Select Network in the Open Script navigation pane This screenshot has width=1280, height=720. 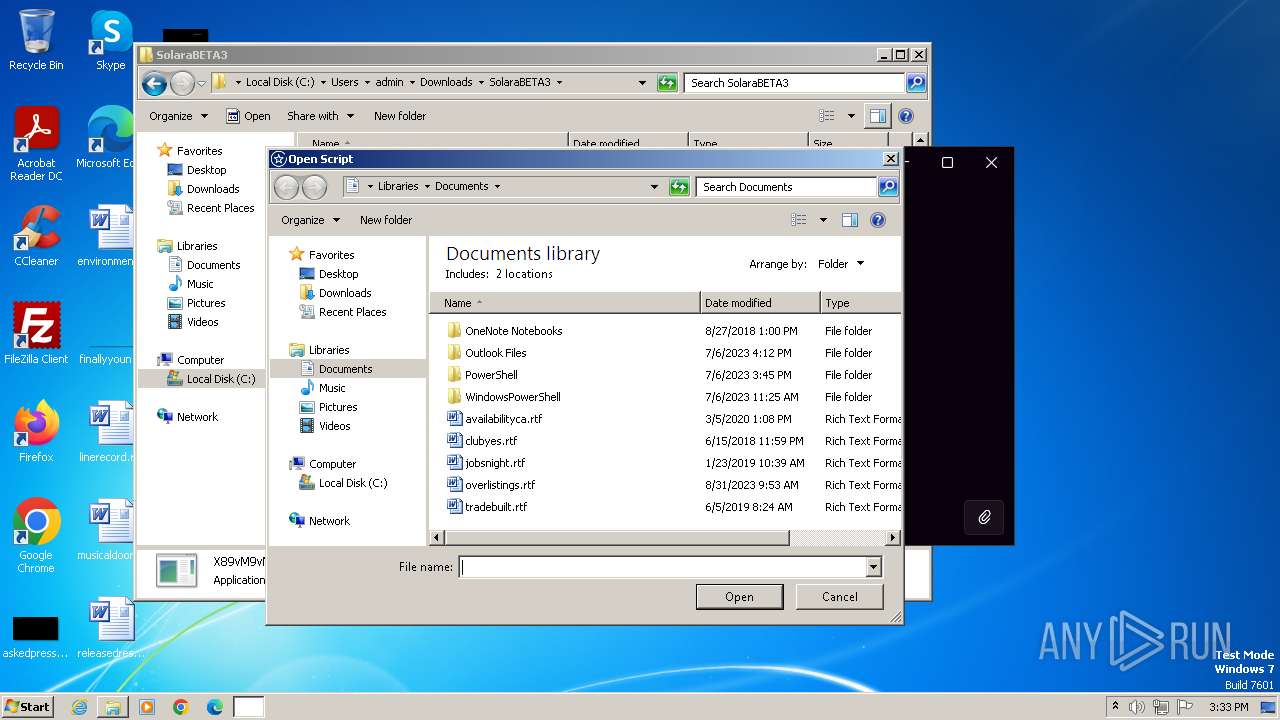coord(319,521)
